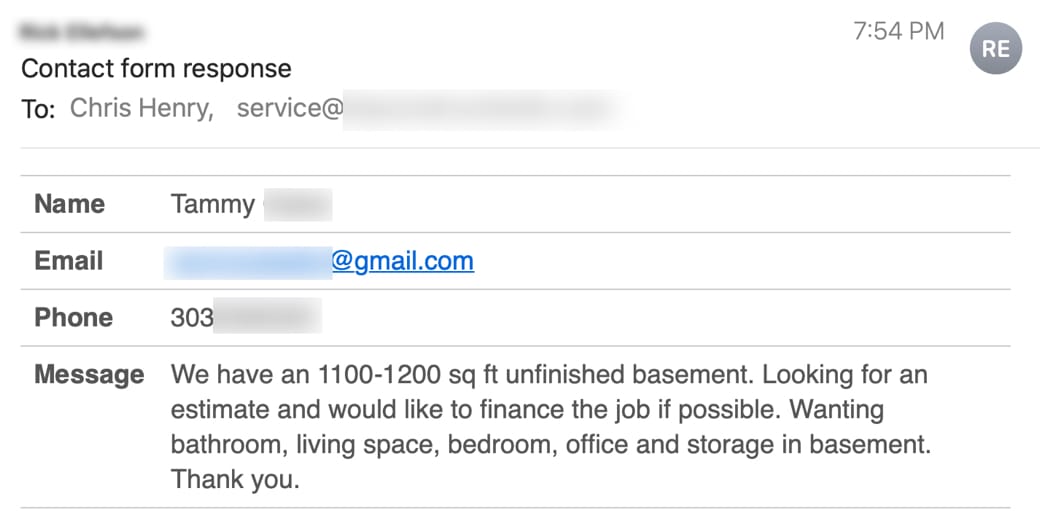Click the Thank you. closing text

coord(235,479)
